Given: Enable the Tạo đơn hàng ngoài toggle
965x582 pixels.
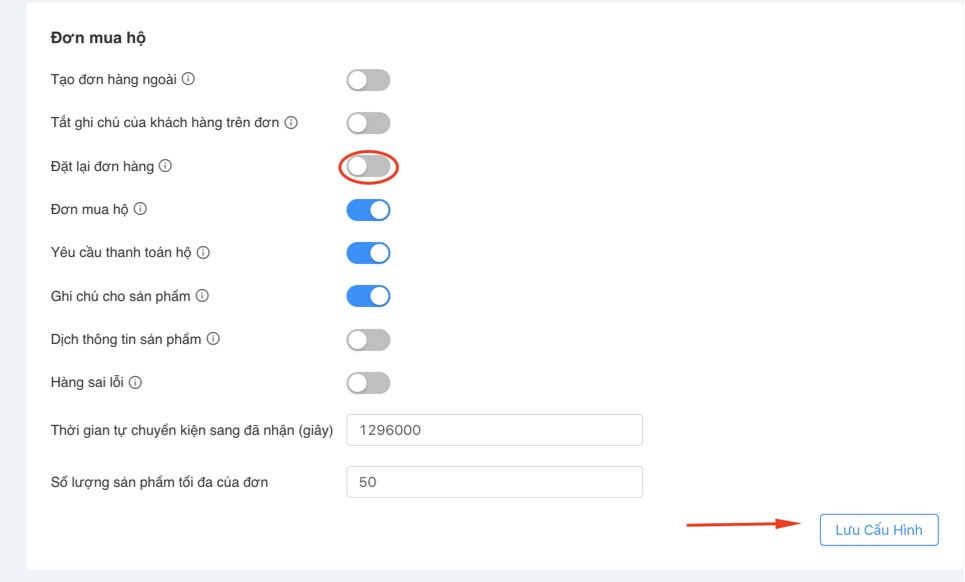Looking at the screenshot, I should pyautogui.click(x=368, y=80).
